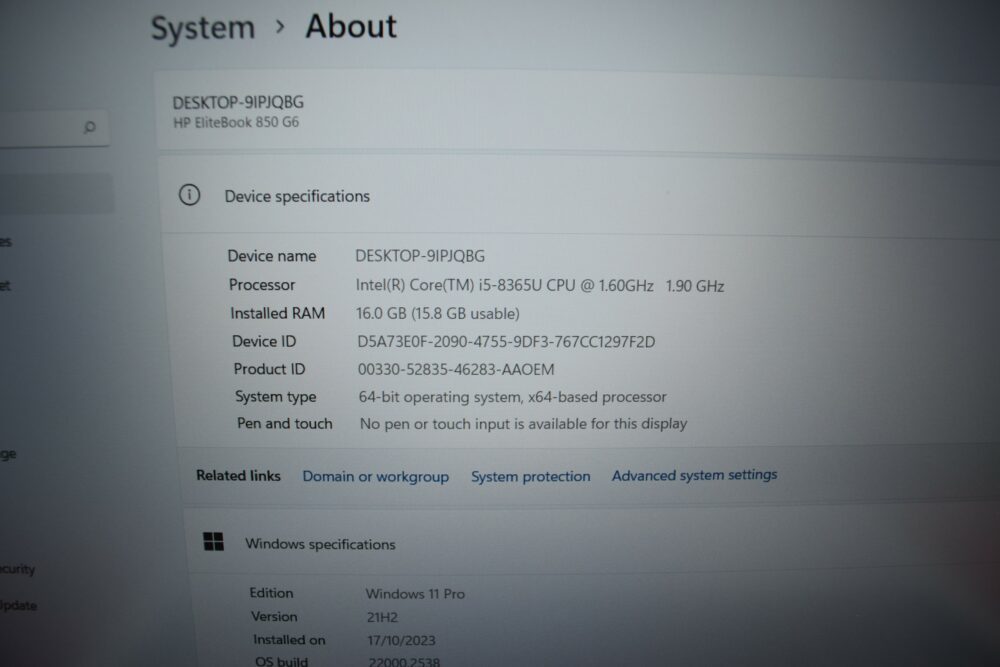The width and height of the screenshot is (1000, 667).
Task: Click the Pen and touch label
Action: point(284,423)
